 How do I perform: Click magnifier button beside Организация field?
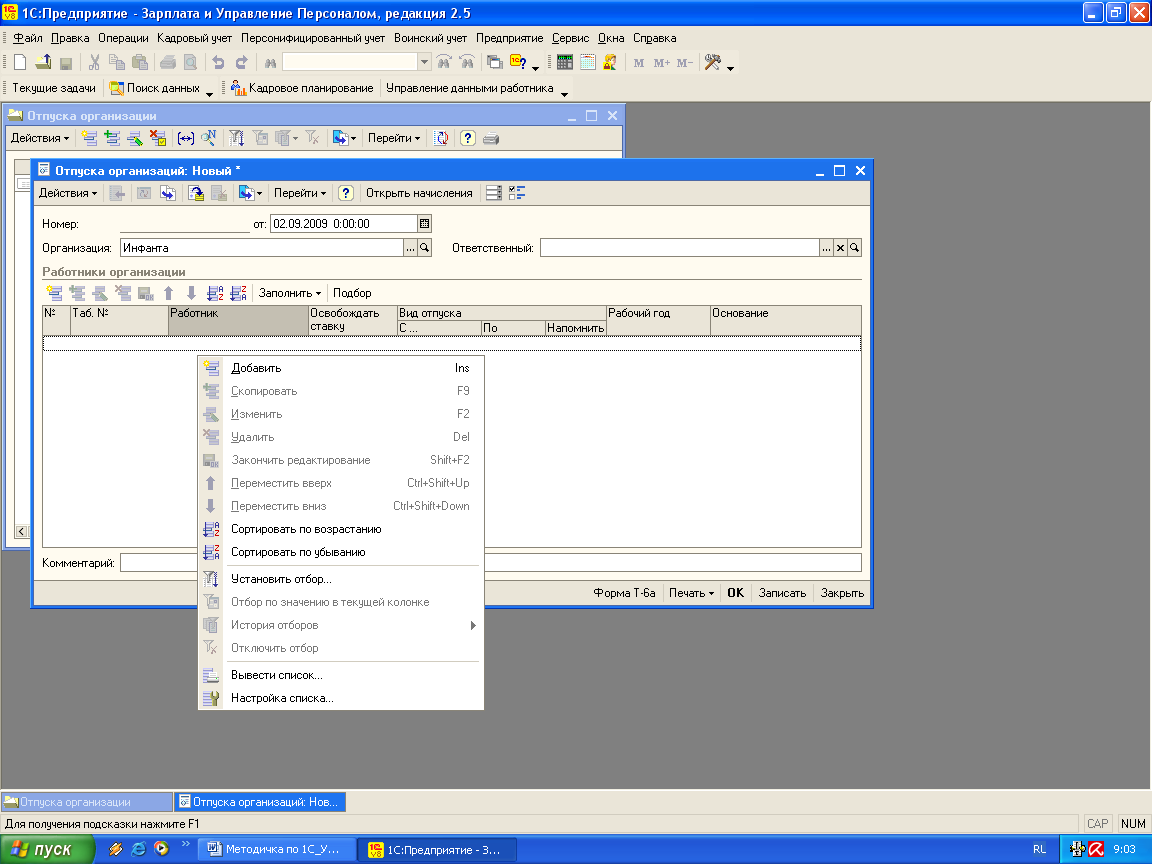click(x=424, y=248)
